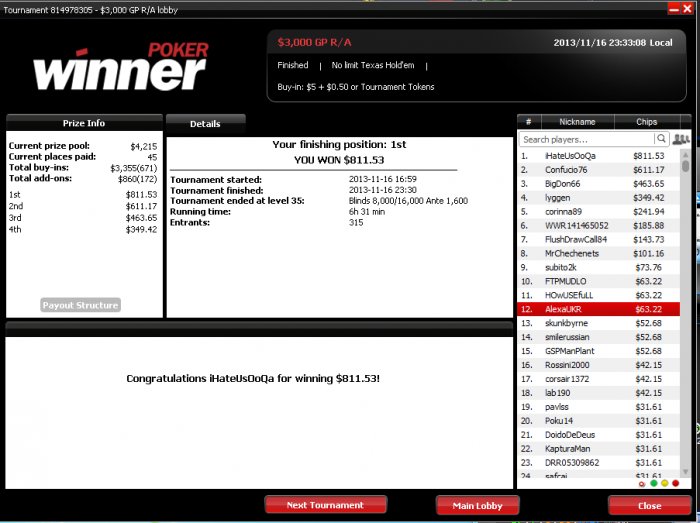Click the solid red color dot under the player list
Screen dimensions: 700x523
[675, 483]
